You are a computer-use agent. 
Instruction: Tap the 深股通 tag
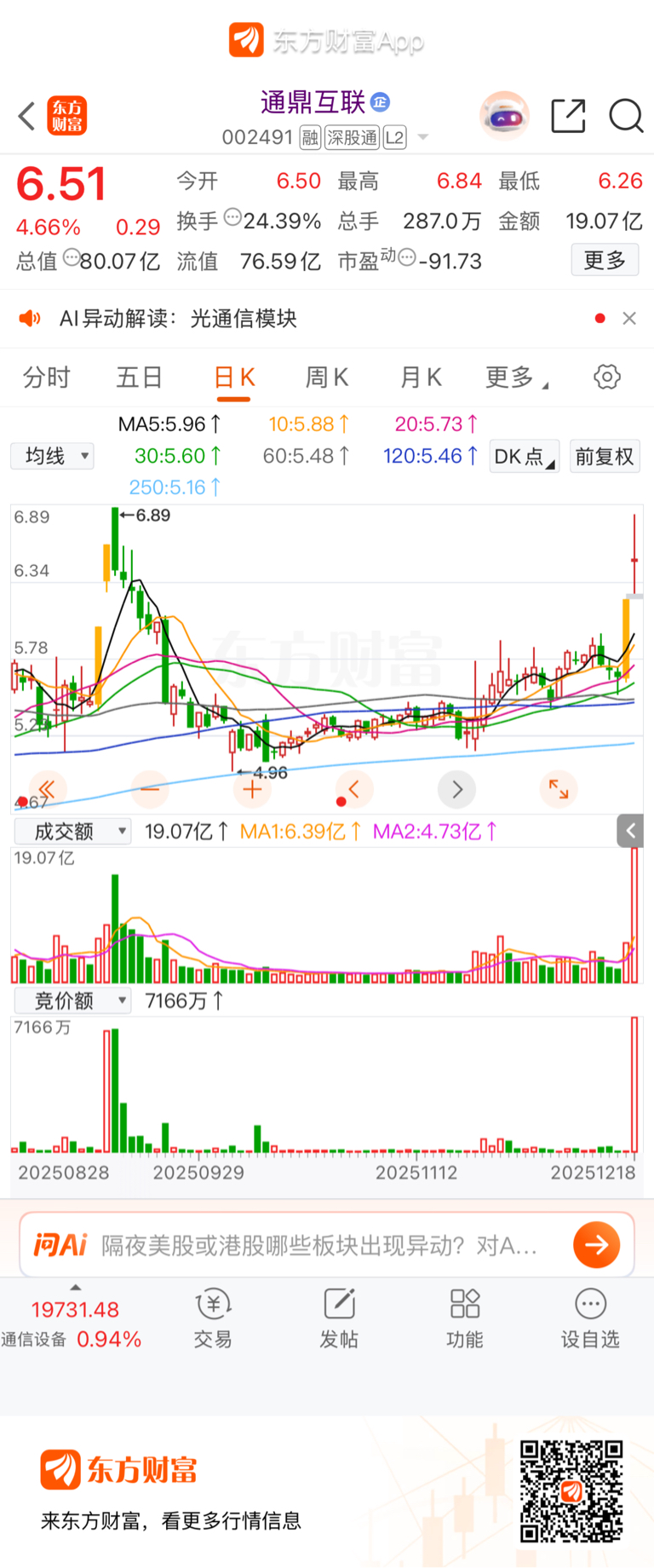352,137
